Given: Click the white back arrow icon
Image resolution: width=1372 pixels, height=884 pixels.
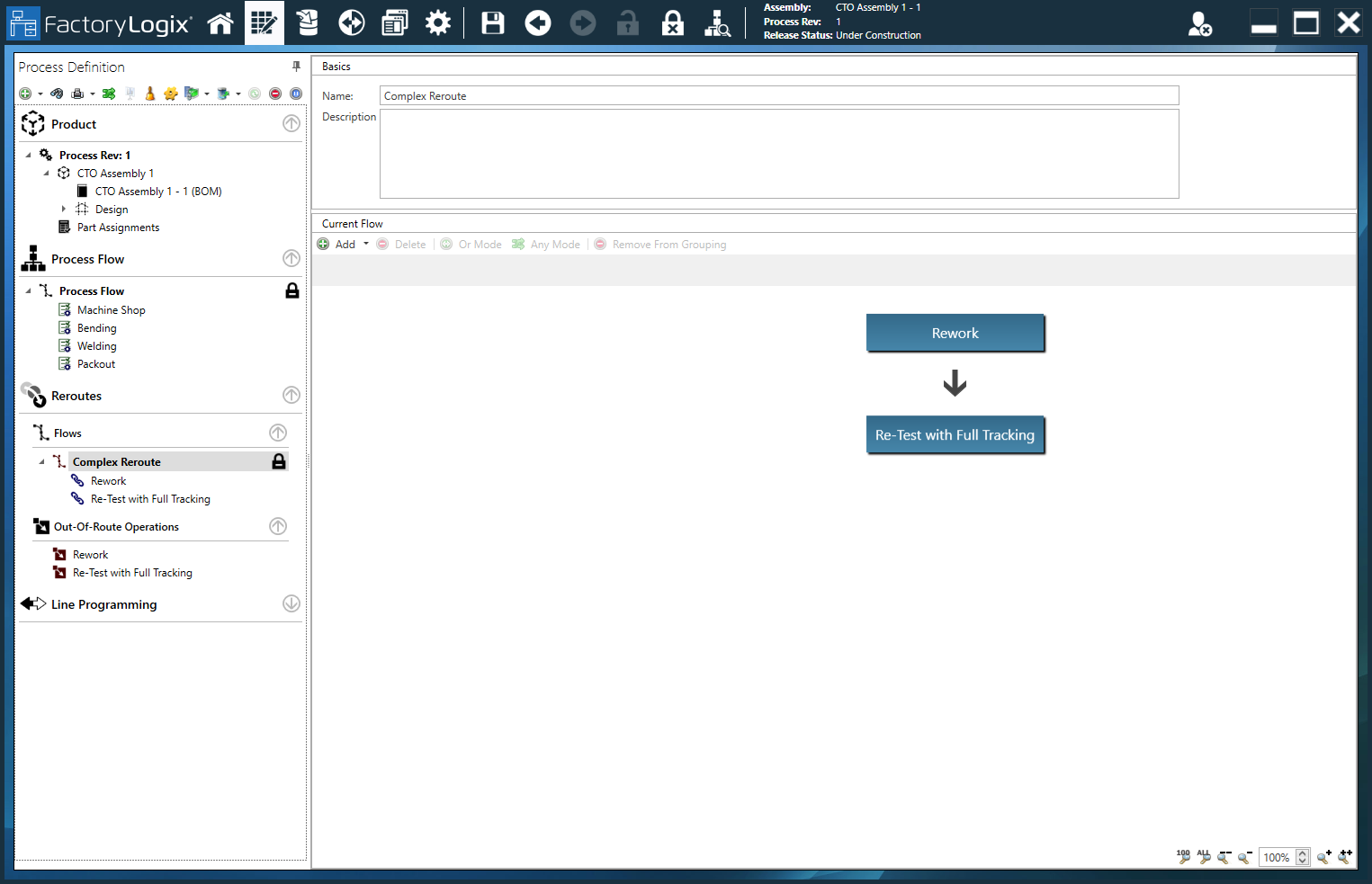Looking at the screenshot, I should pyautogui.click(x=538, y=23).
